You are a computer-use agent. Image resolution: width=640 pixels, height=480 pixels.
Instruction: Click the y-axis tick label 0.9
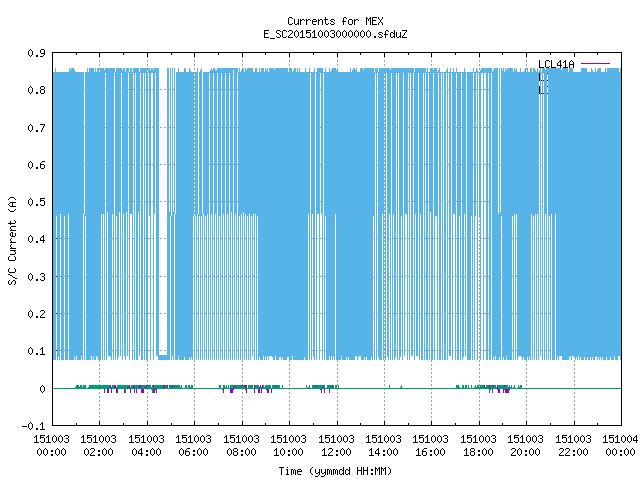coord(36,53)
